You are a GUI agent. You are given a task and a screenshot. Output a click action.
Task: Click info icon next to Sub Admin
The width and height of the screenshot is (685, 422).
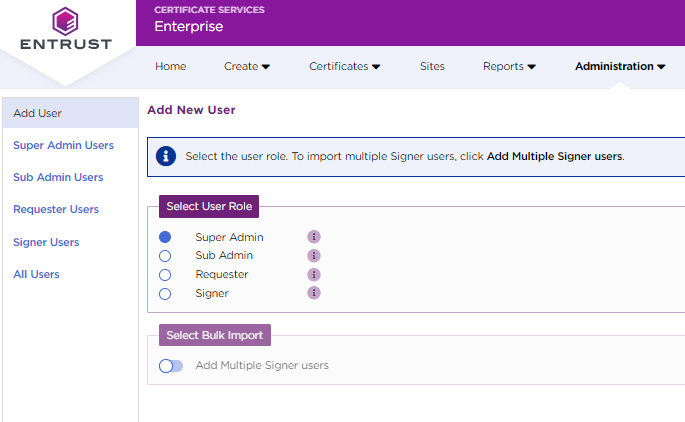[314, 256]
